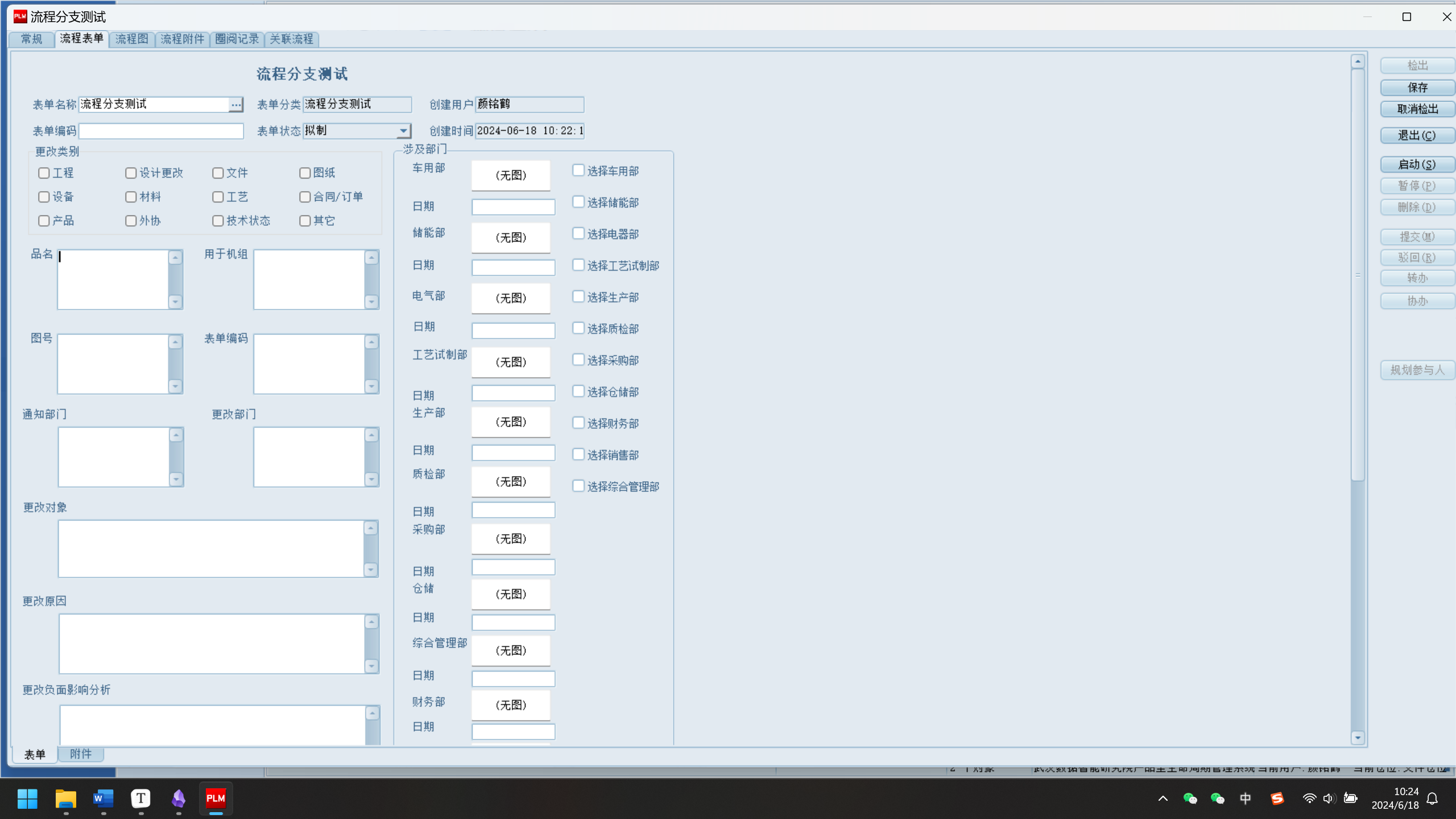Enable 选择财务部 checkbox

click(578, 423)
